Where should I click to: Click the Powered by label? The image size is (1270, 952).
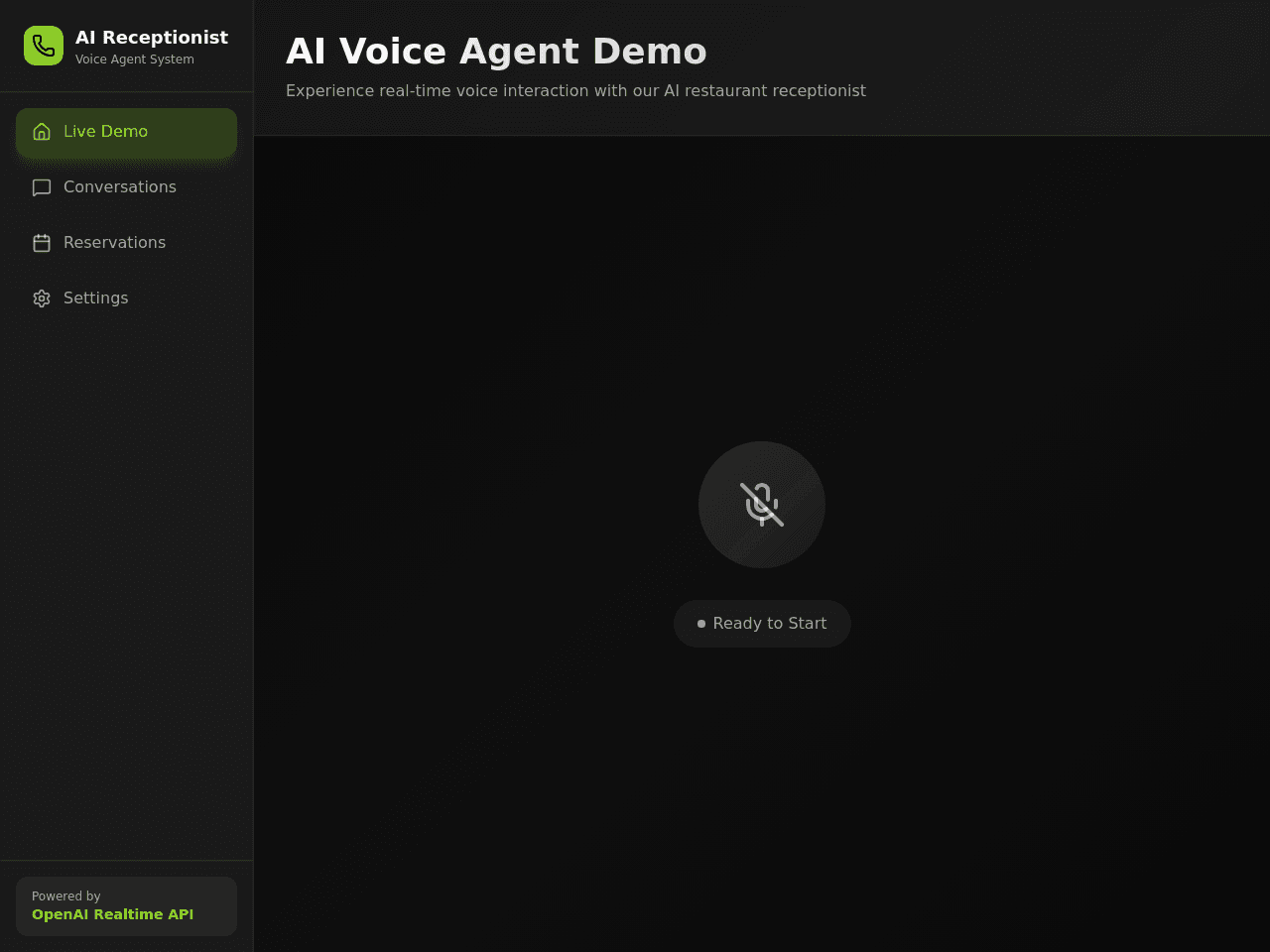point(65,896)
